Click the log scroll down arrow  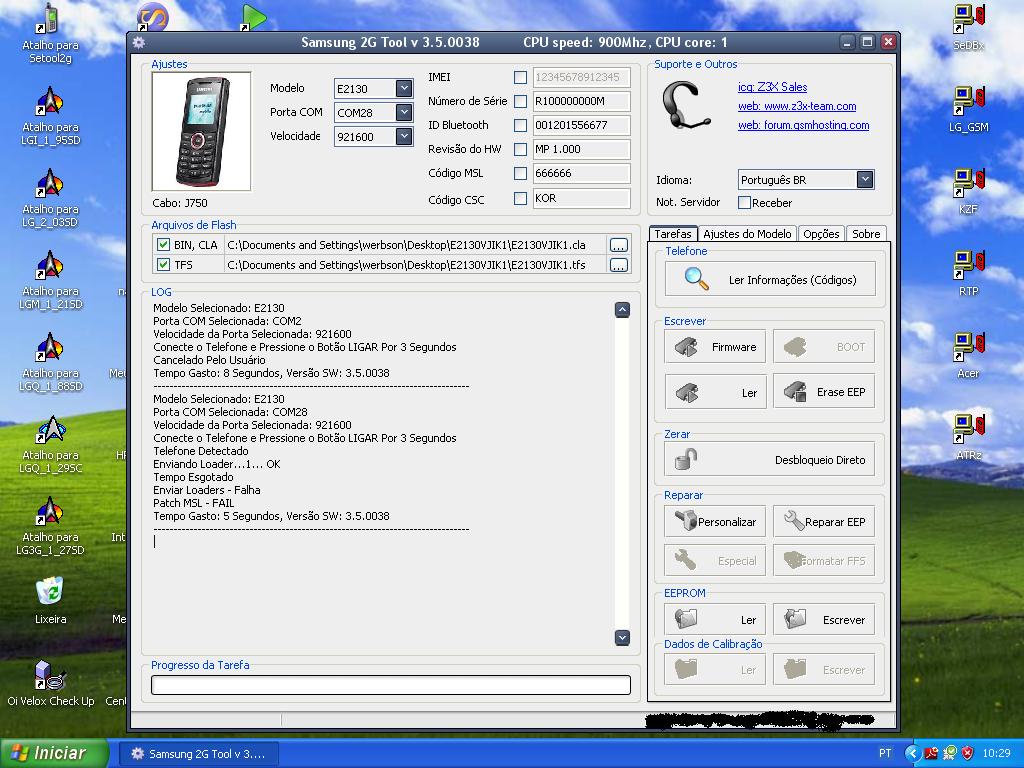622,637
